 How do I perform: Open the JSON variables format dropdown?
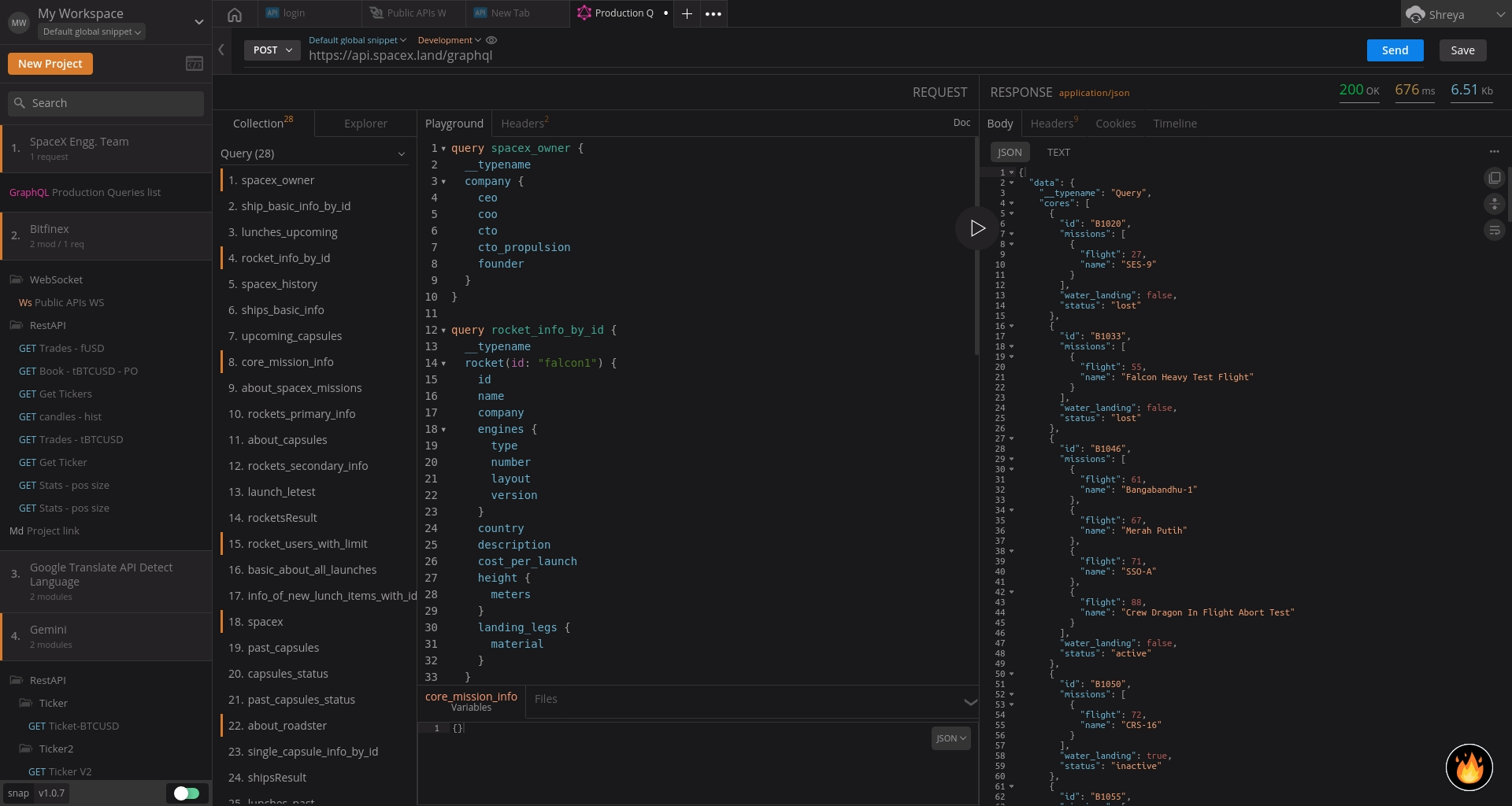(x=951, y=738)
